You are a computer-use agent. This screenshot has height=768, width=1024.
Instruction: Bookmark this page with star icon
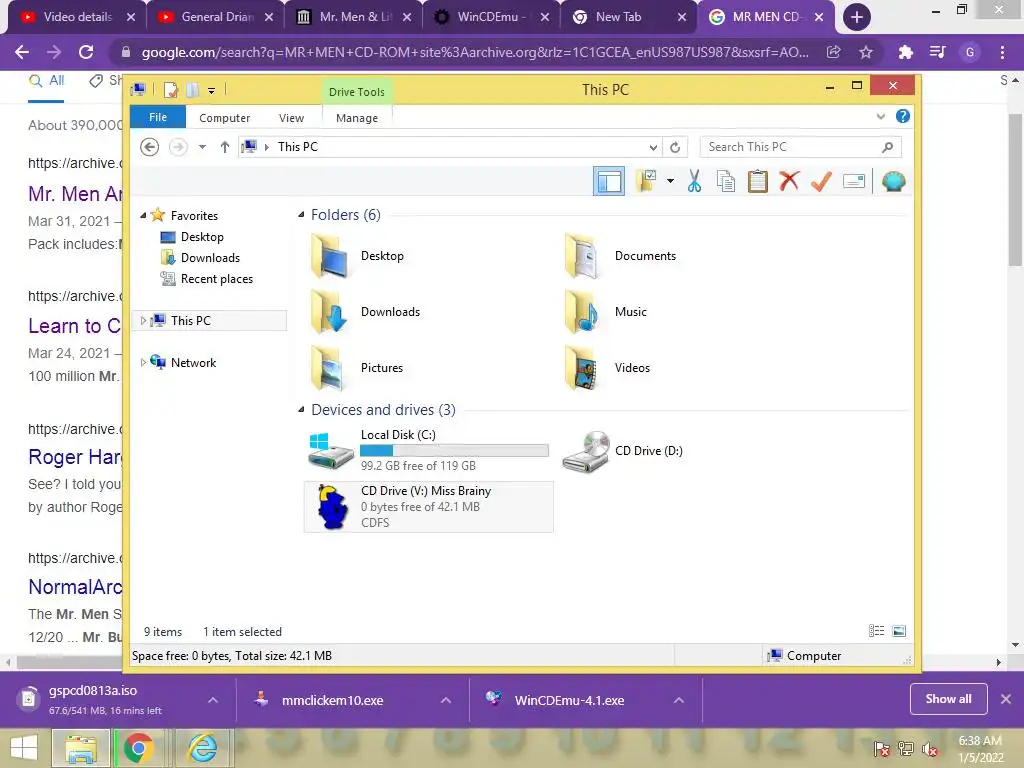coord(866,52)
